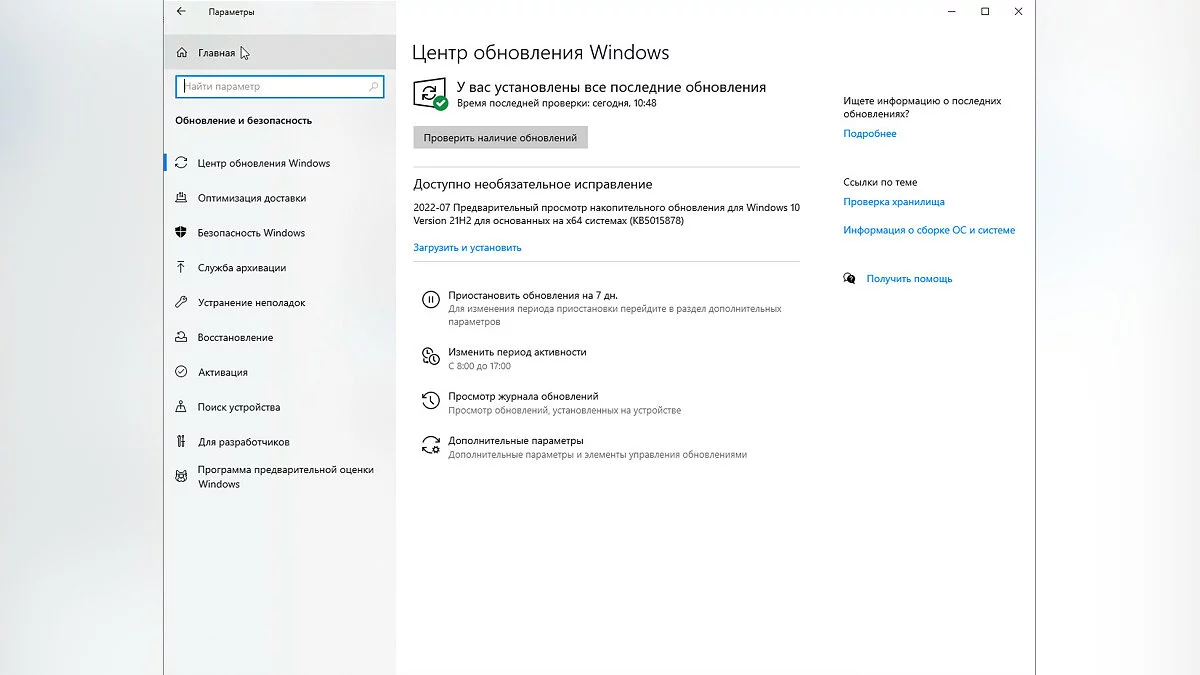Click the Главная home icon
This screenshot has height=675, width=1200.
[x=182, y=53]
